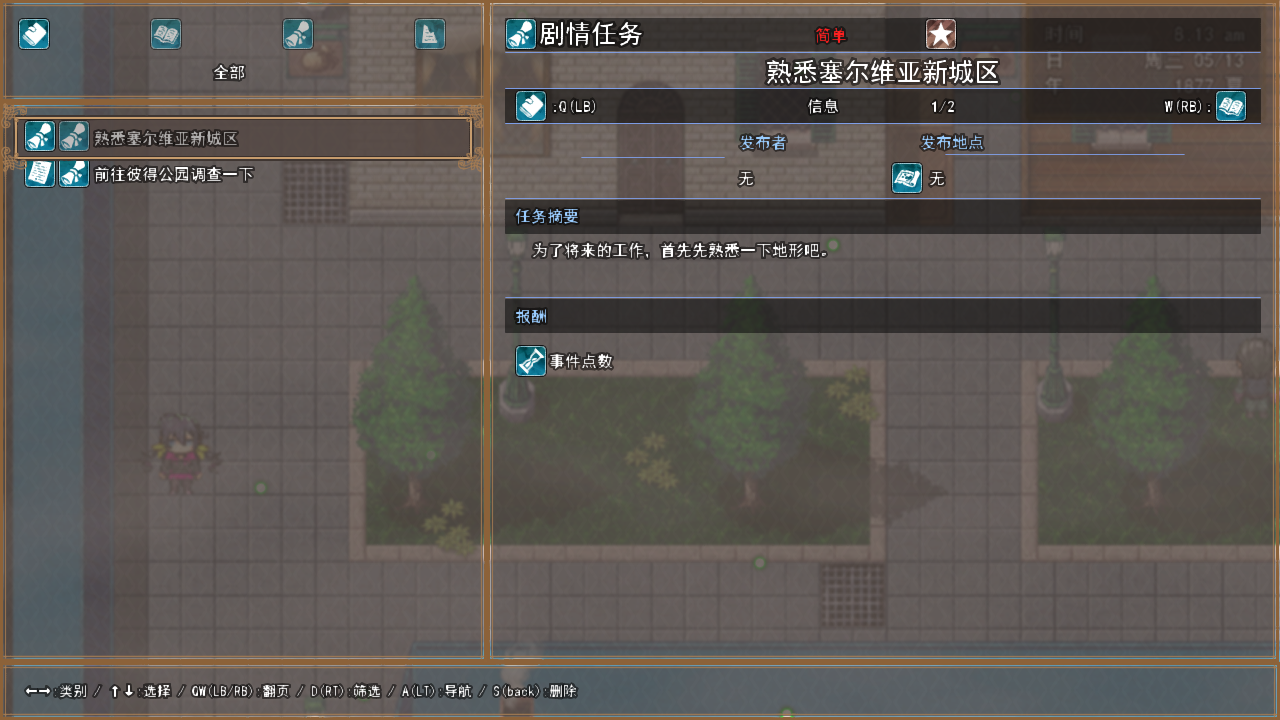The width and height of the screenshot is (1280, 720).
Task: Click the 无 value beside the map icon
Action: point(937,179)
